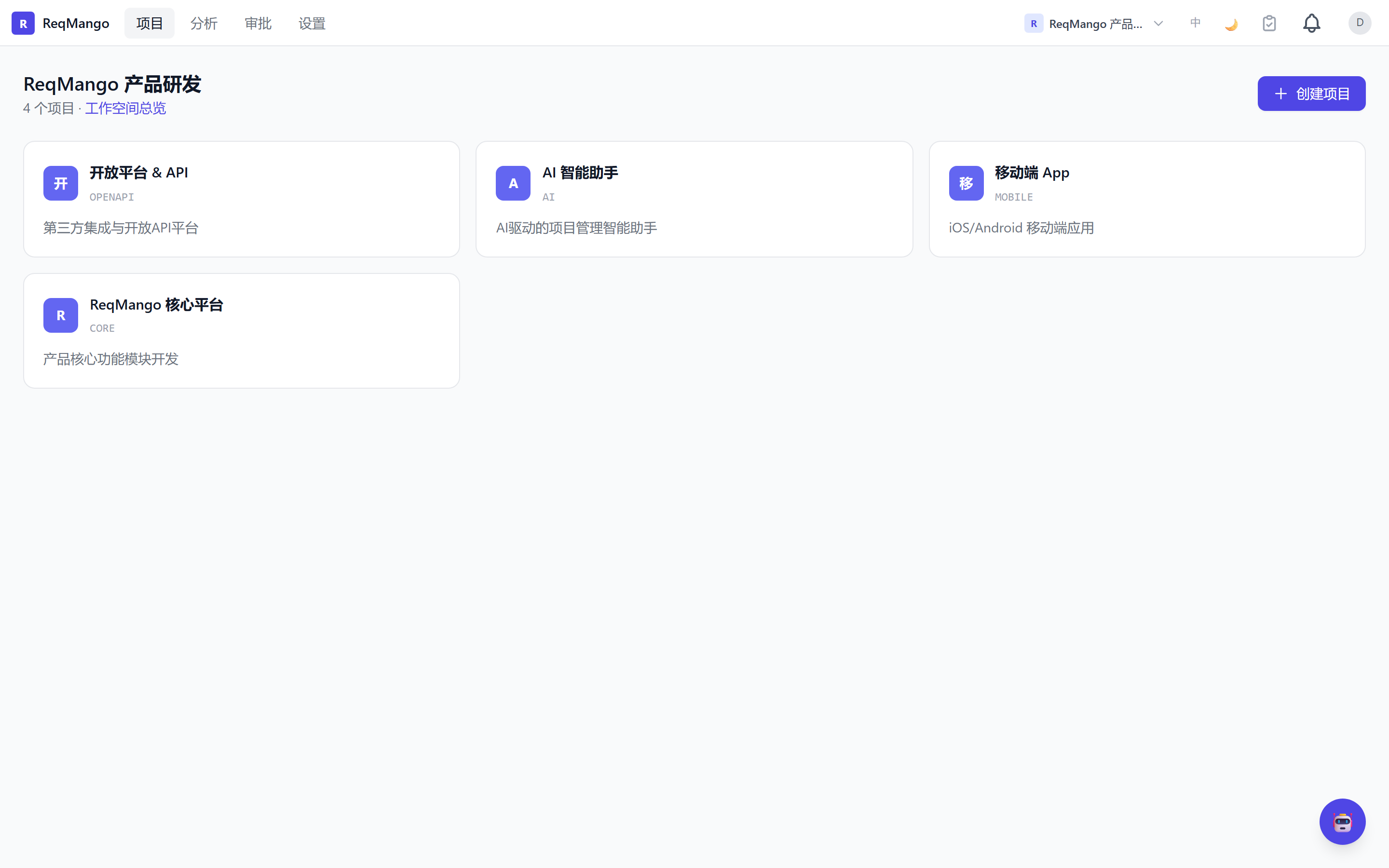1389x868 pixels.
Task: Open the AI robot chat assistant button
Action: point(1342,821)
